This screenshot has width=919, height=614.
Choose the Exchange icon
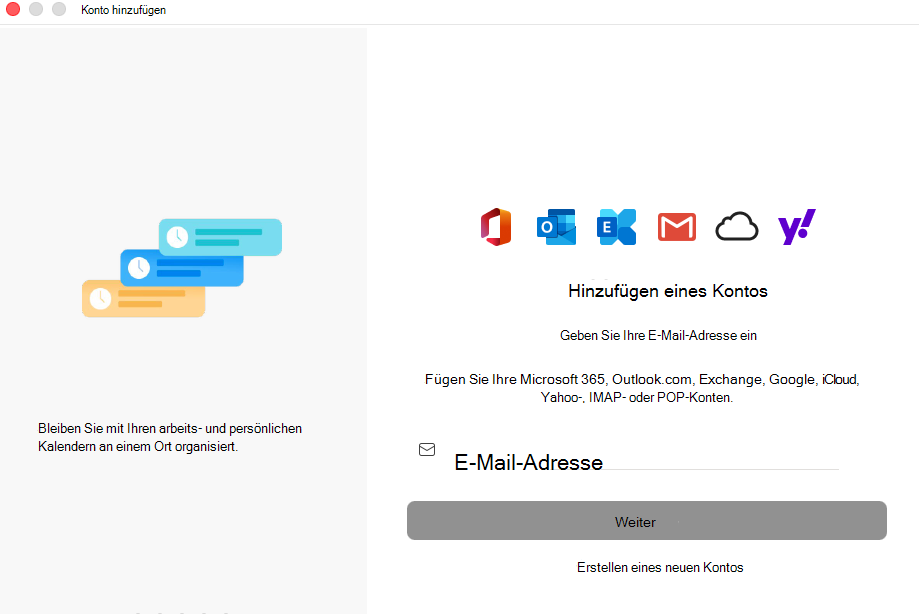(617, 227)
